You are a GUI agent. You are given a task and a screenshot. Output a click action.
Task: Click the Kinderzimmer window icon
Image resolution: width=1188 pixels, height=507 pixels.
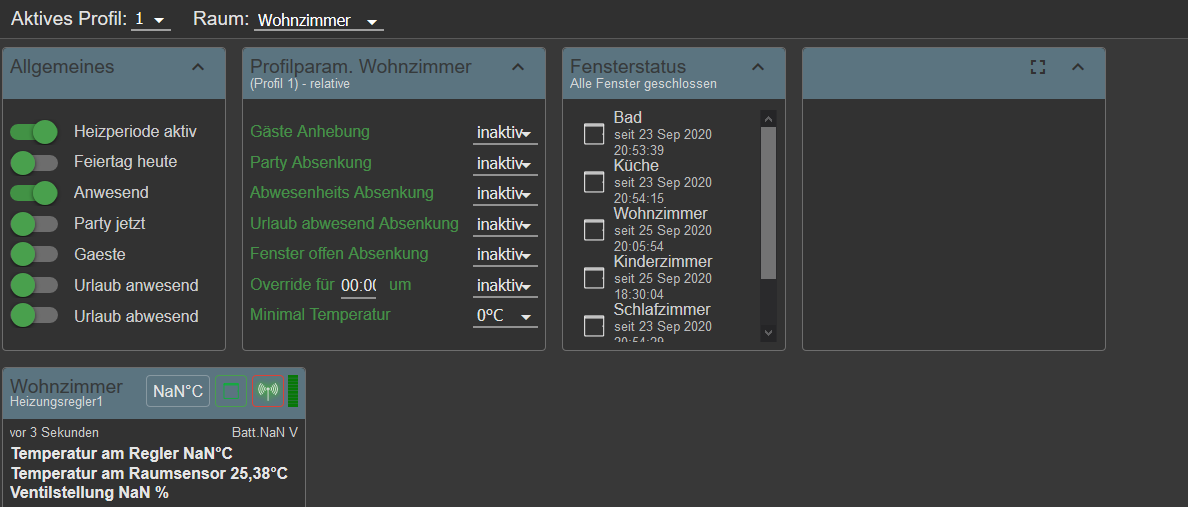(x=594, y=278)
